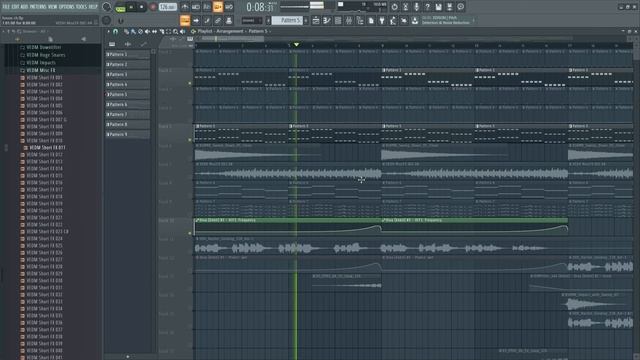Click the question mark help icon

427,7
